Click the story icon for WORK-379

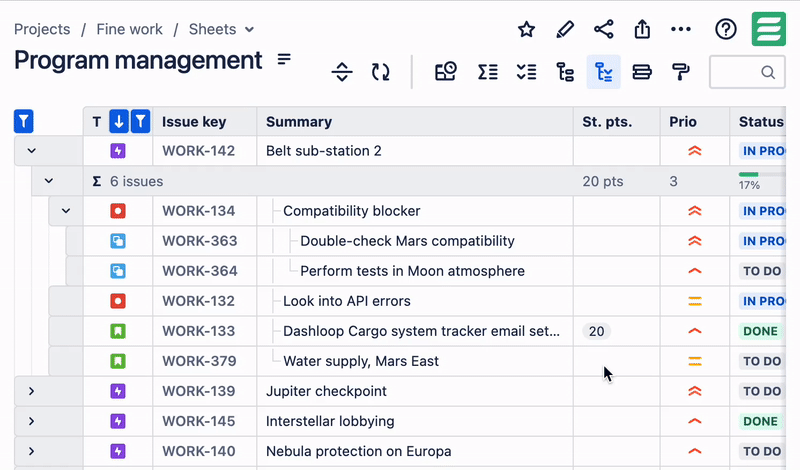[x=118, y=361]
